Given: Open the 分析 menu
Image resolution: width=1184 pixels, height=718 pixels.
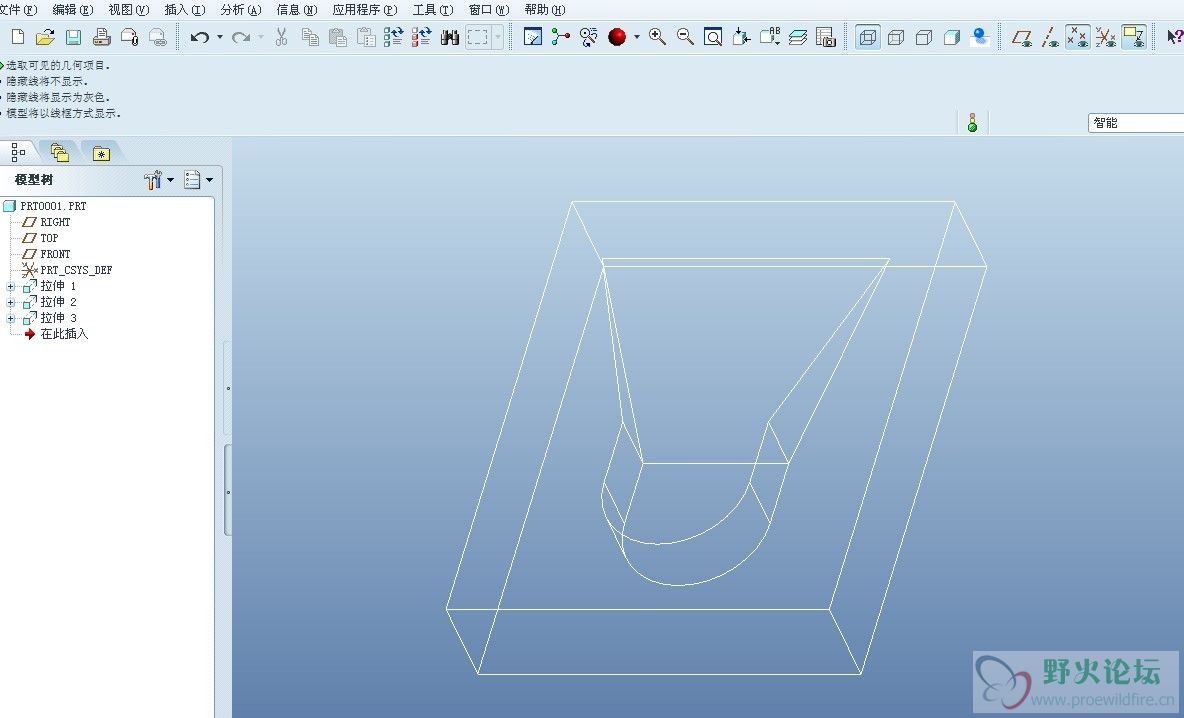Looking at the screenshot, I should 241,10.
